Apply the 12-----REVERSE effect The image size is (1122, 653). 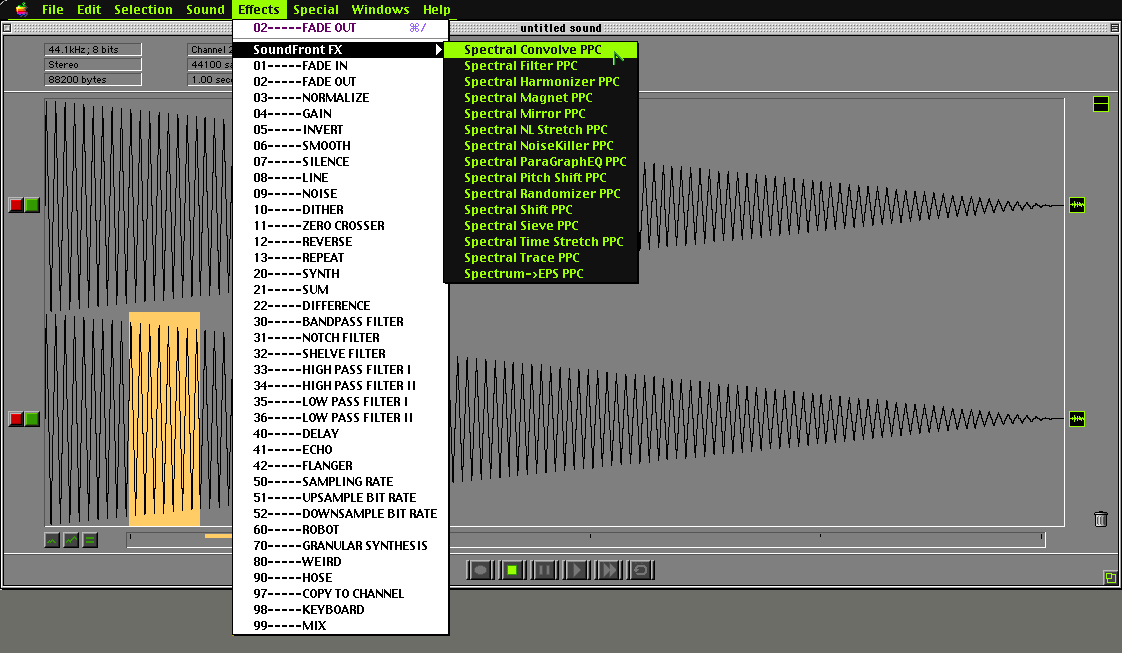coord(341,242)
